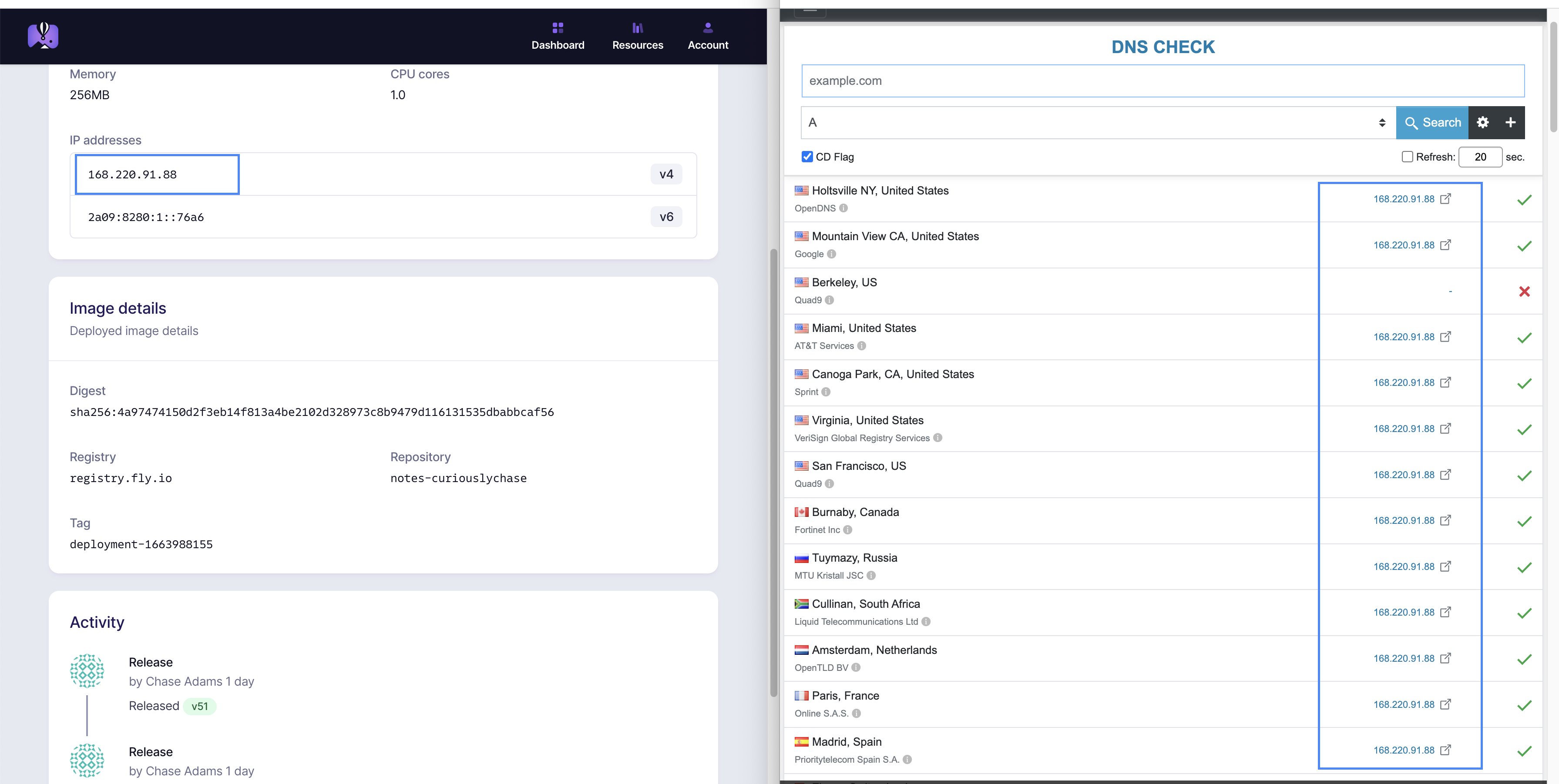Click the first Release activity avatar icon
Viewport: 1559px width, 784px height.
pyautogui.click(x=87, y=671)
